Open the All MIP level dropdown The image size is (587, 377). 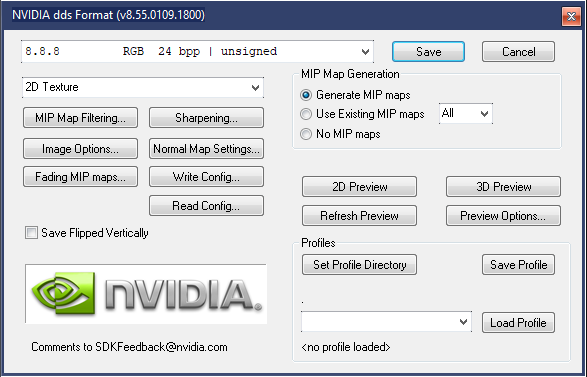pos(466,113)
